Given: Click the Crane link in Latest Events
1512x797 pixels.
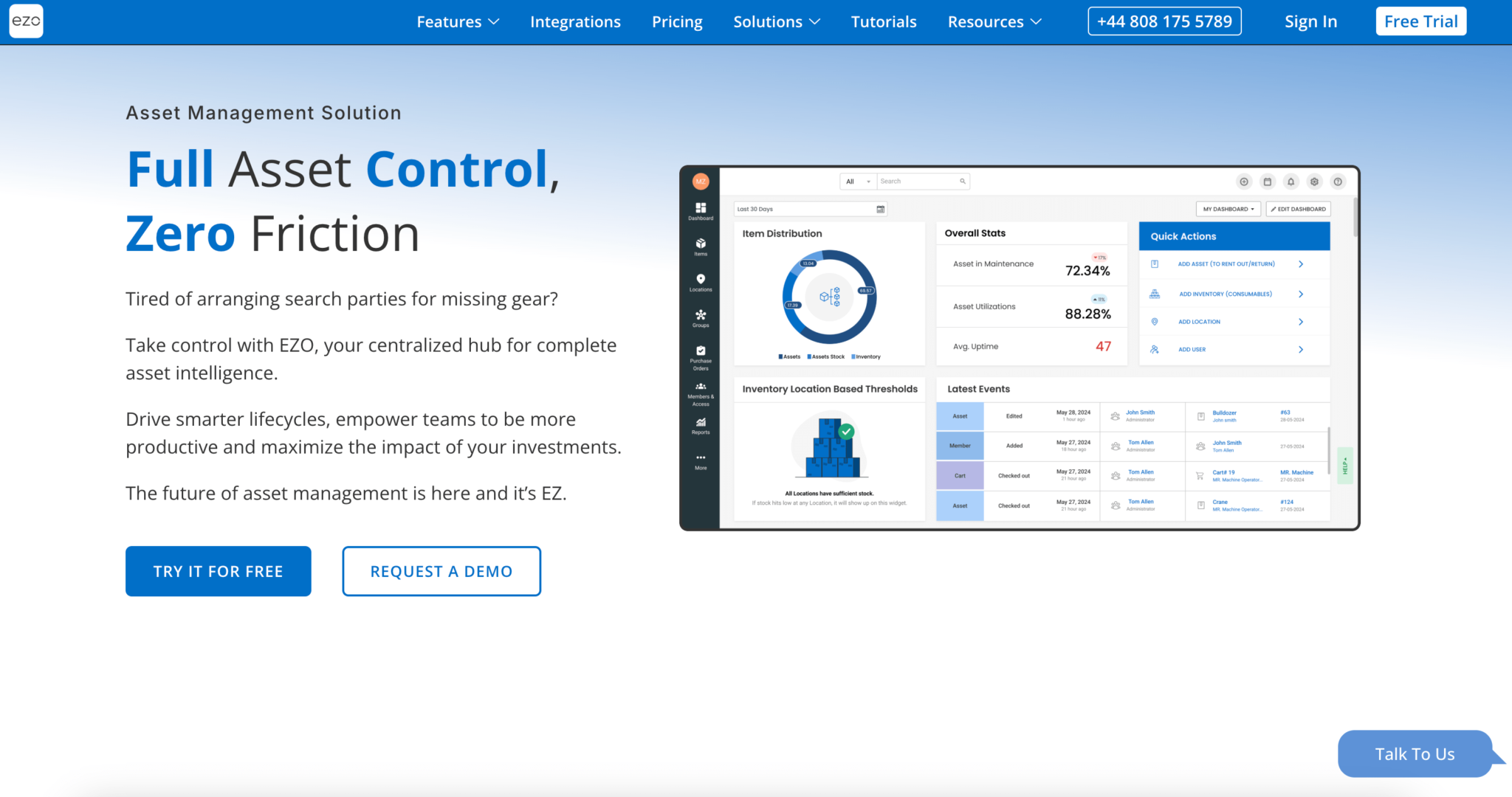Looking at the screenshot, I should click(1220, 502).
